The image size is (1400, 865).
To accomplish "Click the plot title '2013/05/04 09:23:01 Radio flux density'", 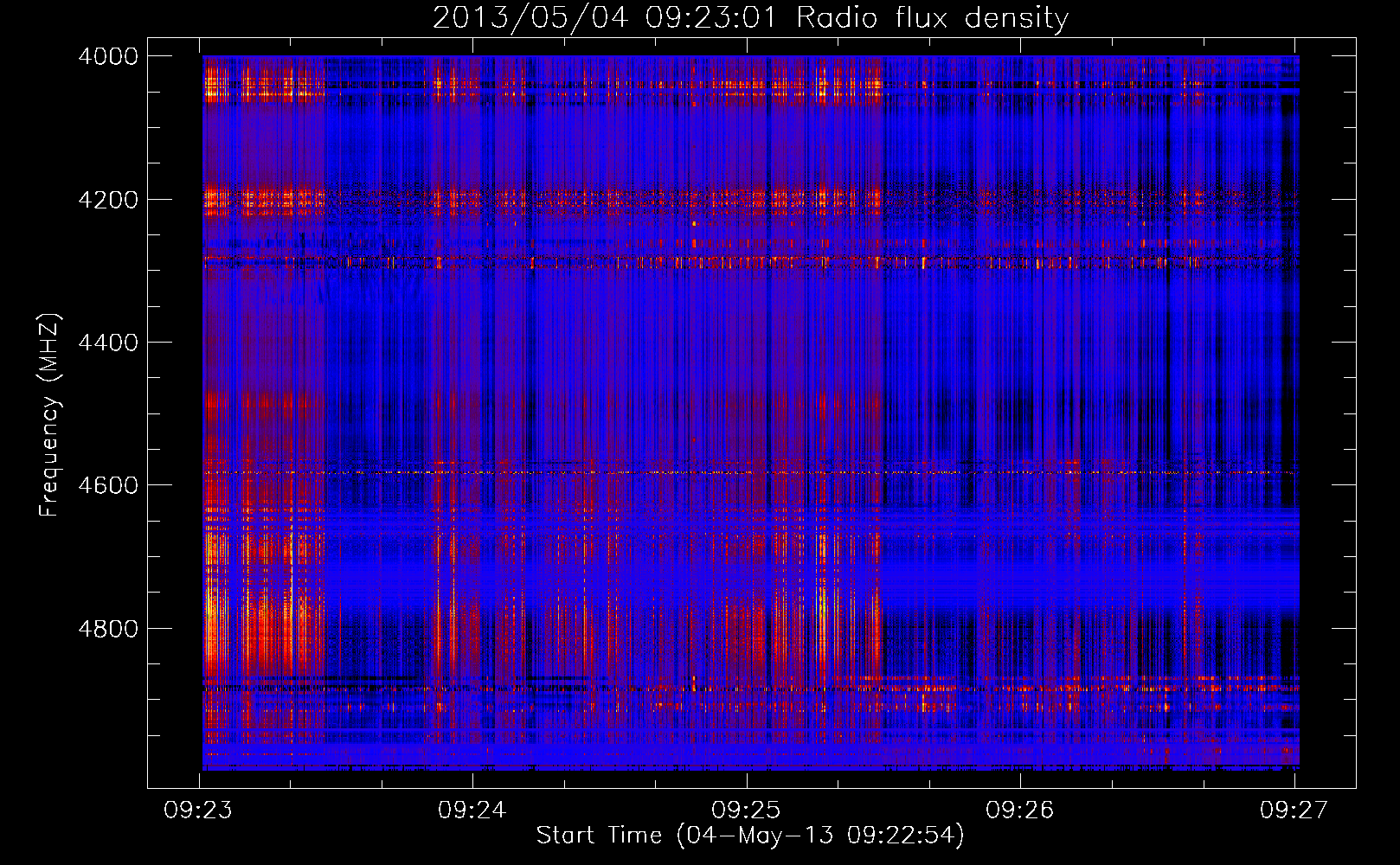I will (x=750, y=17).
